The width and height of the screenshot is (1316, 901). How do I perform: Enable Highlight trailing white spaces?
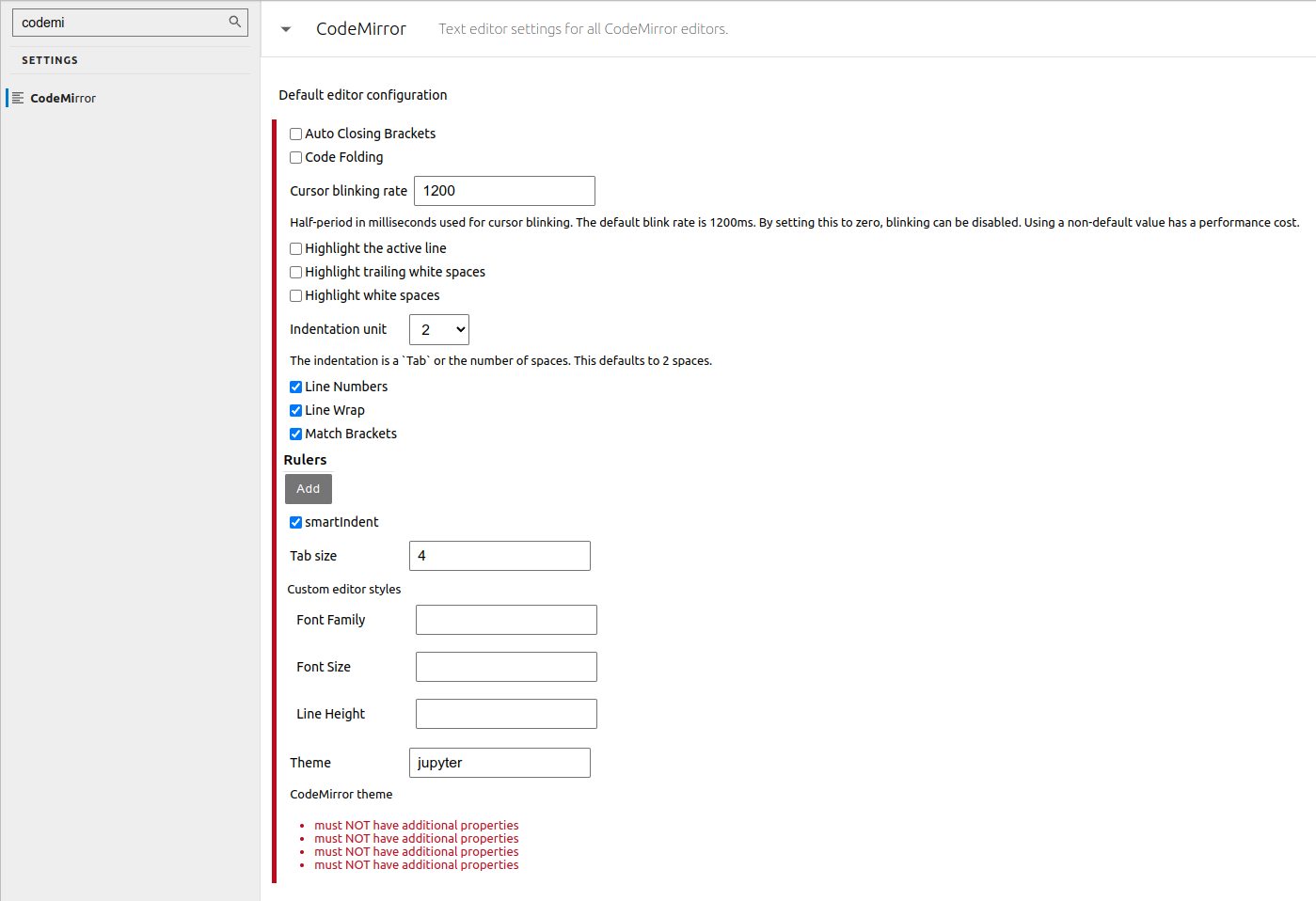coord(295,272)
